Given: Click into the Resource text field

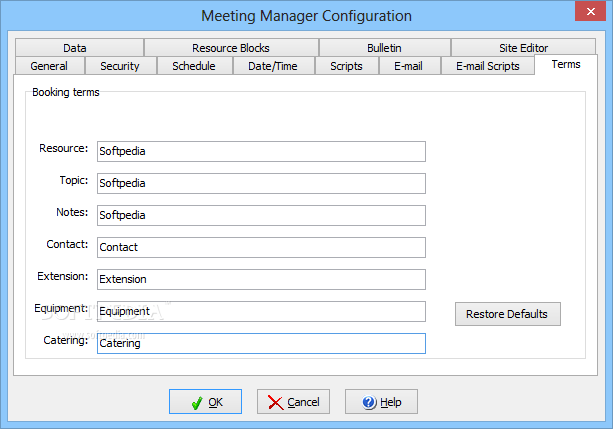Looking at the screenshot, I should [x=261, y=151].
